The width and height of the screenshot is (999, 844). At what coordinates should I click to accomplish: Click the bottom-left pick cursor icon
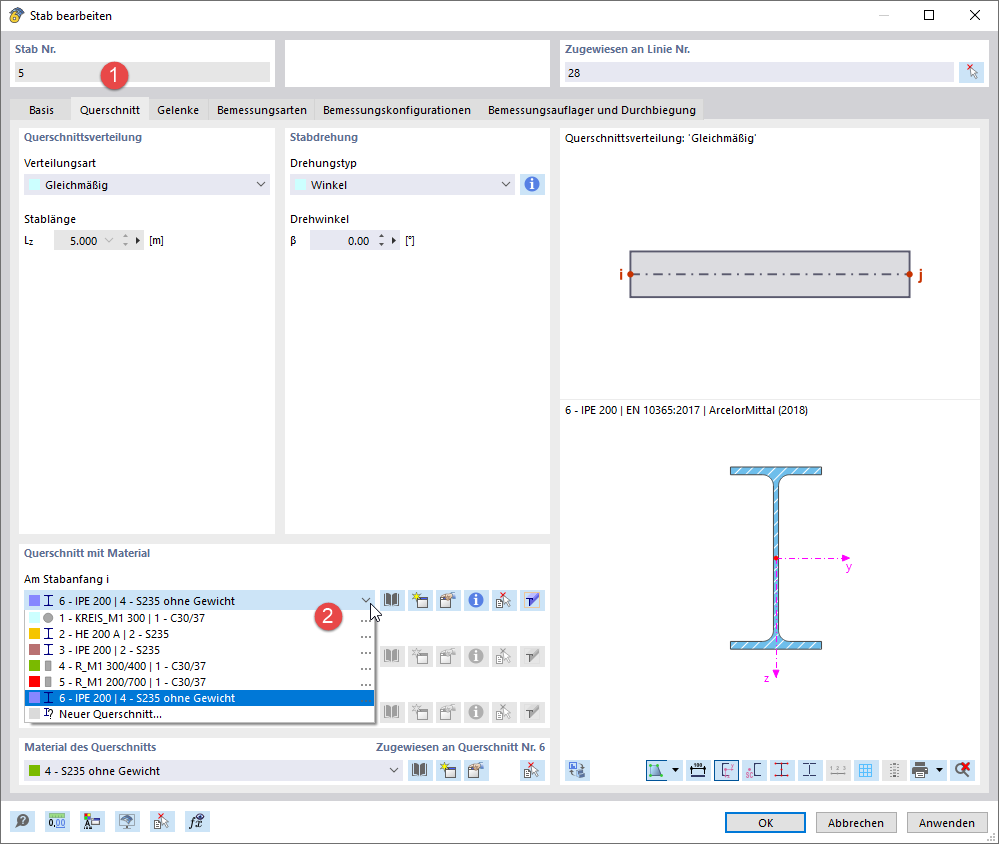click(161, 822)
